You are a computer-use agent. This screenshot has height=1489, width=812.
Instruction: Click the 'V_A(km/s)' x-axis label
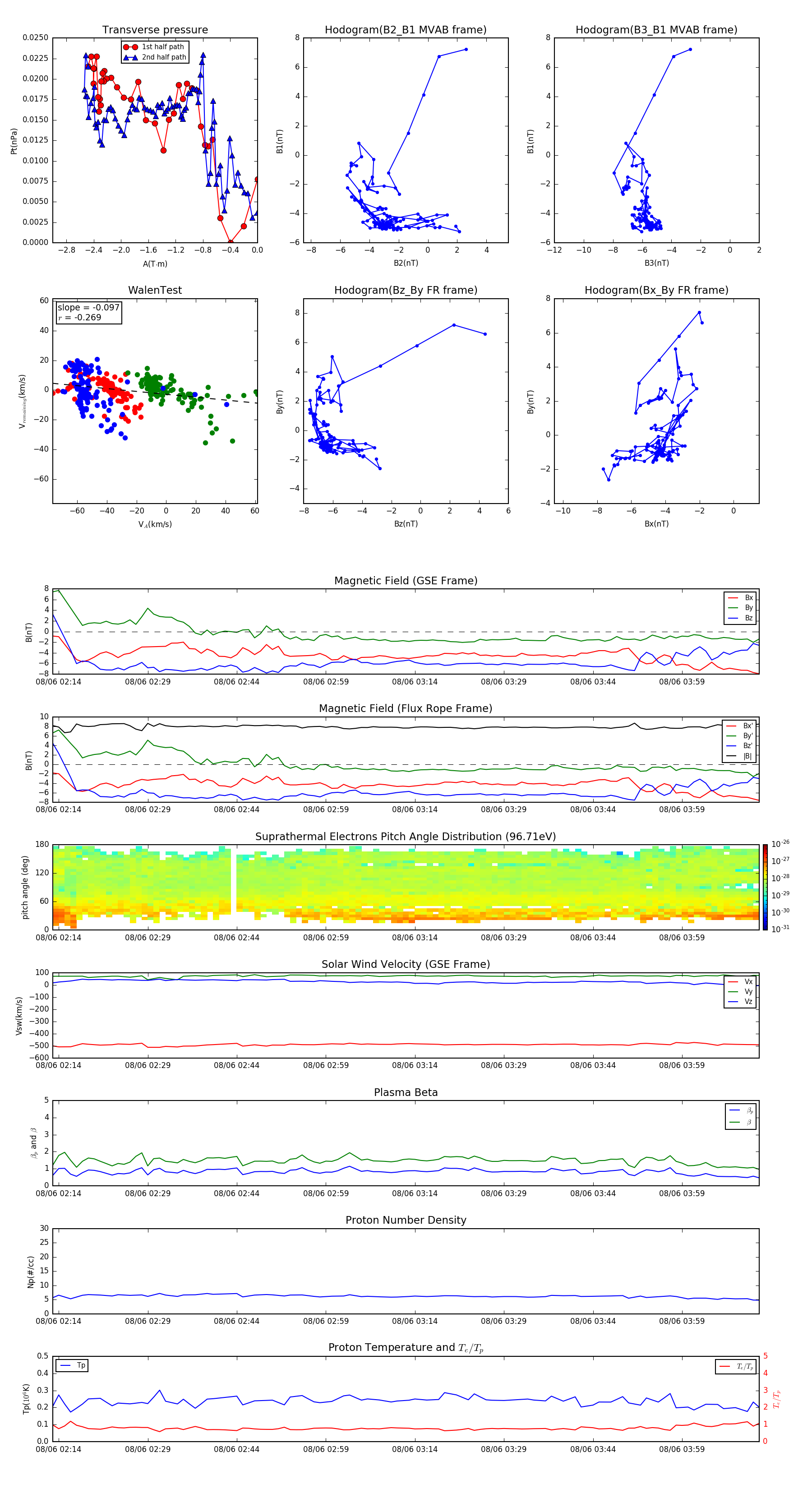[155, 524]
